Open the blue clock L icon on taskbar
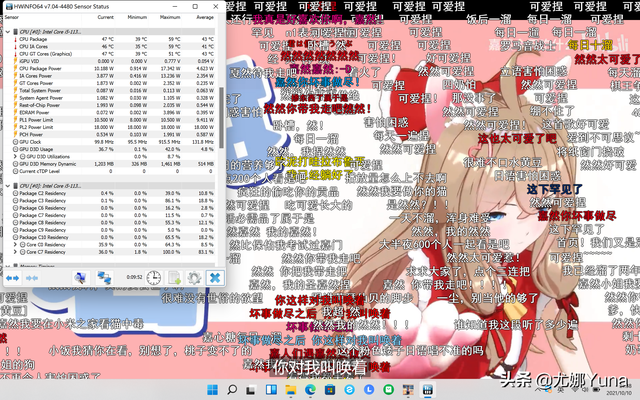 [369, 390]
